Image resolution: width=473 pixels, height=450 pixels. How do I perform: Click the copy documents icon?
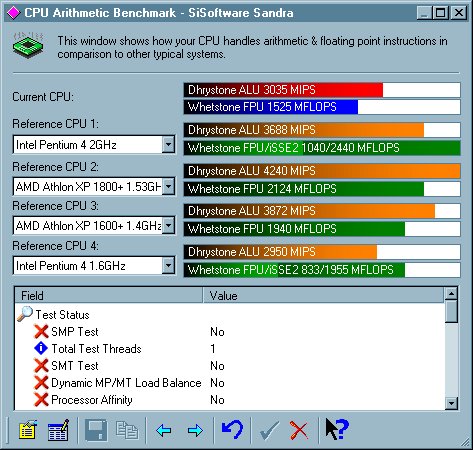[127, 430]
